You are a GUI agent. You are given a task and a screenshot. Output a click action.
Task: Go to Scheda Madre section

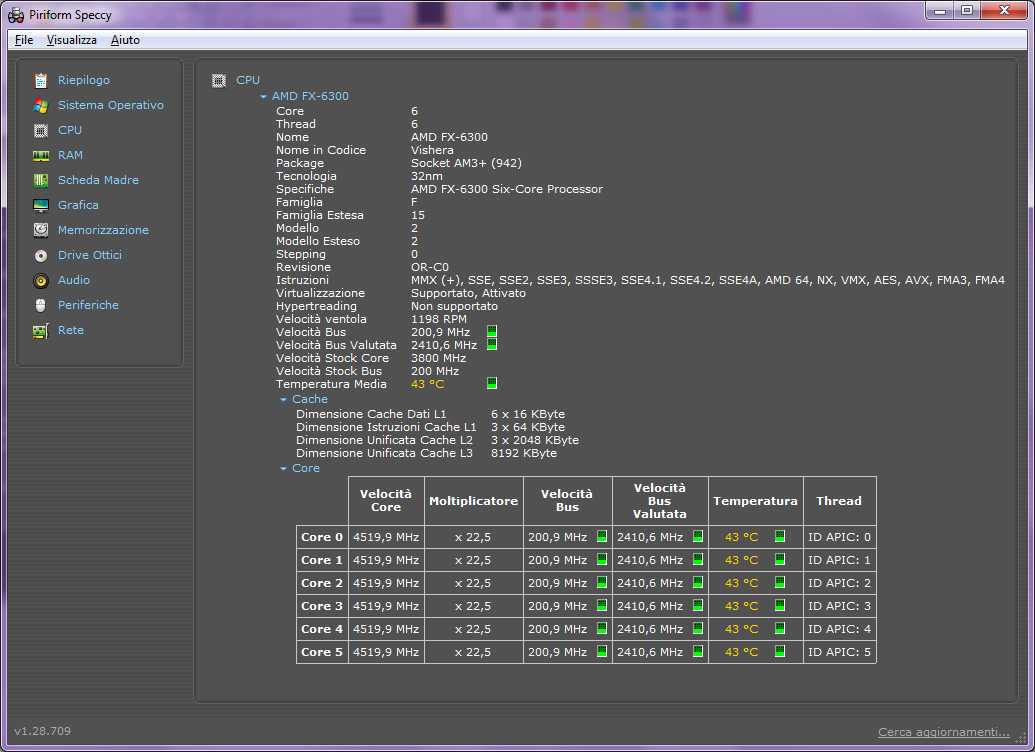pyautogui.click(x=98, y=180)
